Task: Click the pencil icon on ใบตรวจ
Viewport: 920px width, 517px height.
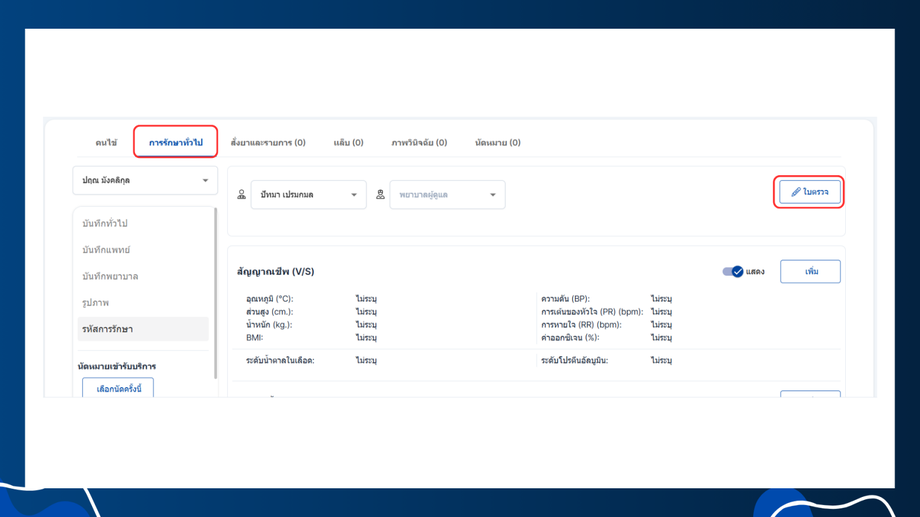Action: click(x=796, y=192)
